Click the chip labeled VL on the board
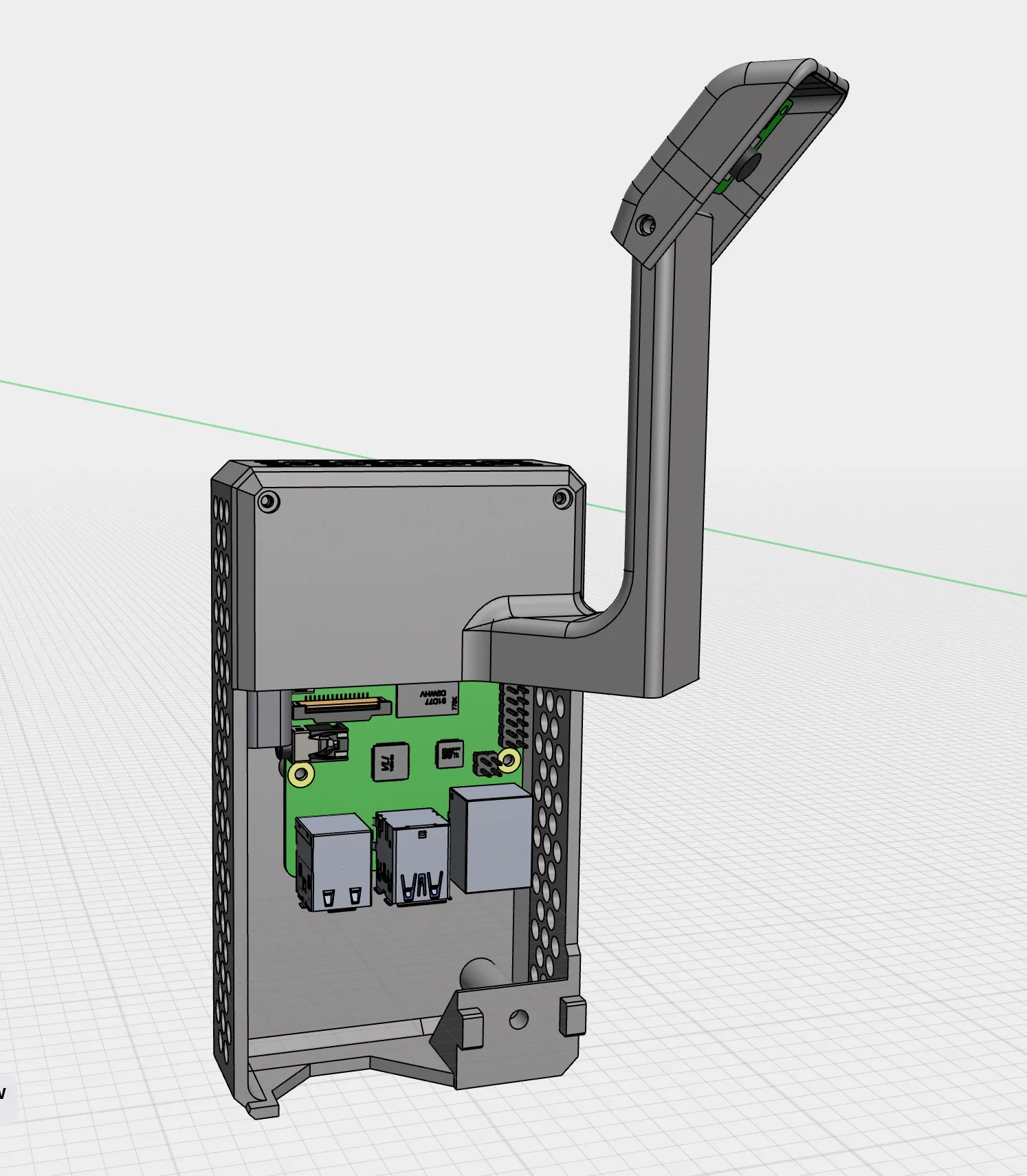1027x1176 pixels. [x=390, y=761]
